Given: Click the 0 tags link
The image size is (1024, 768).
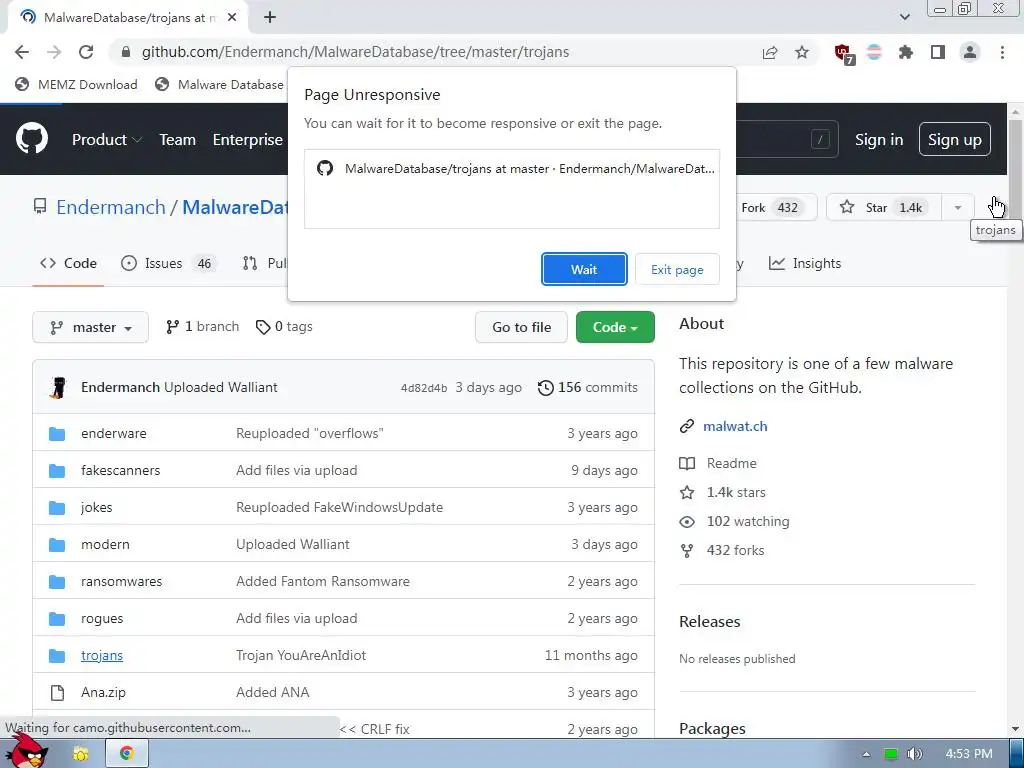Looking at the screenshot, I should pos(284,327).
